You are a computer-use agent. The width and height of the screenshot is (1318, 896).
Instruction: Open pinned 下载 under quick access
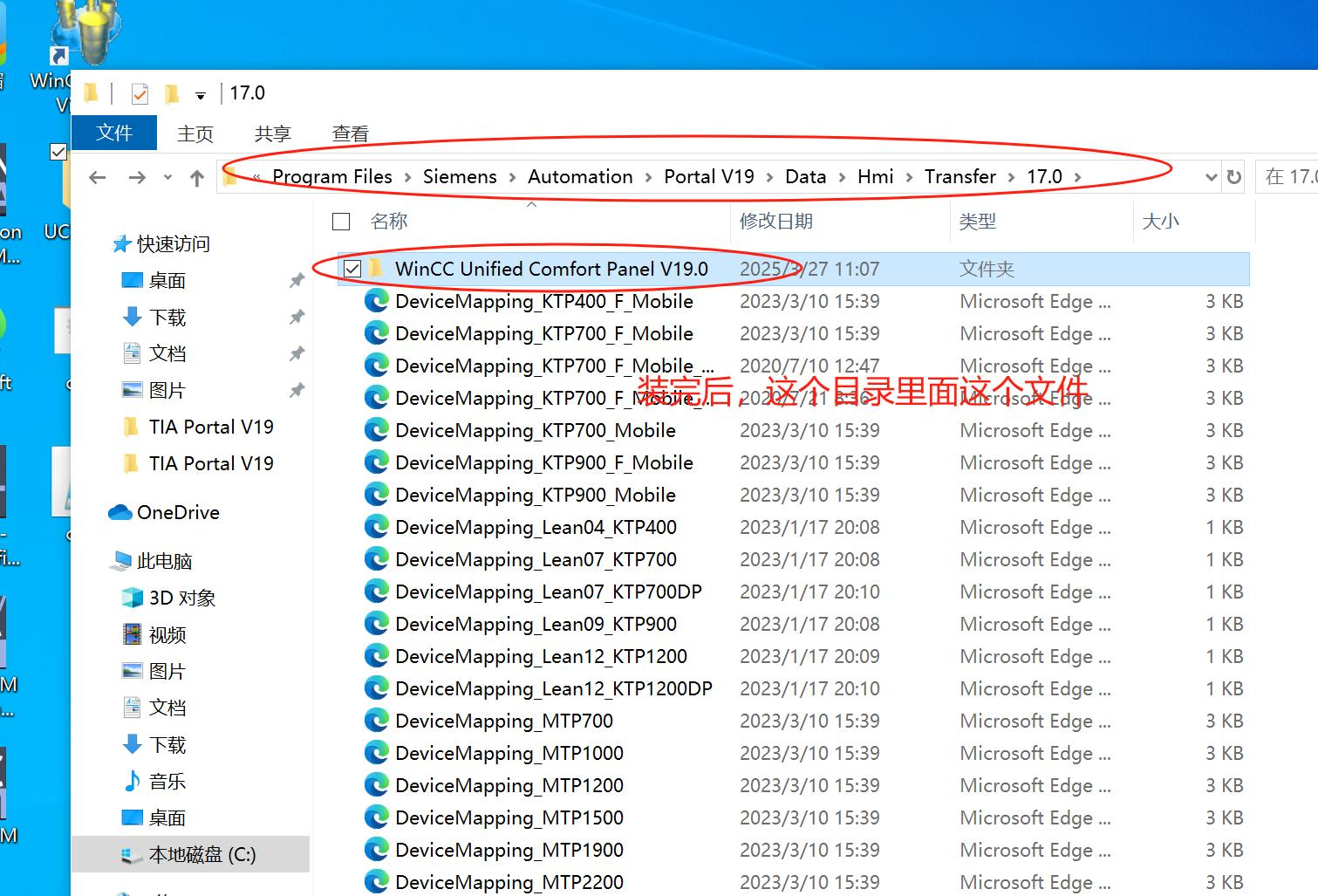pyautogui.click(x=167, y=318)
